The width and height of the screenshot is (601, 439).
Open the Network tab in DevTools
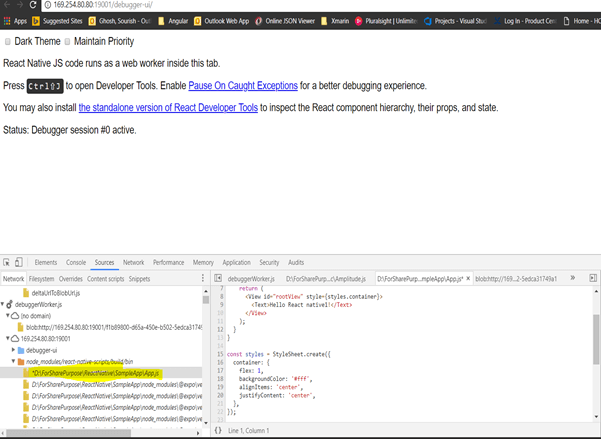click(x=133, y=262)
